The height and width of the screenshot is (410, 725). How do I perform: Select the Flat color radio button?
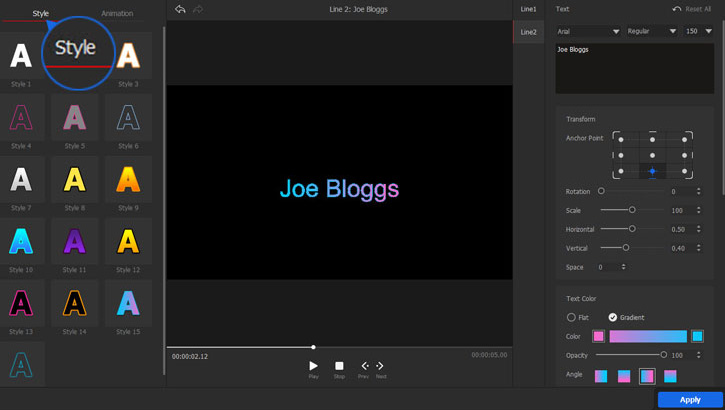point(572,317)
